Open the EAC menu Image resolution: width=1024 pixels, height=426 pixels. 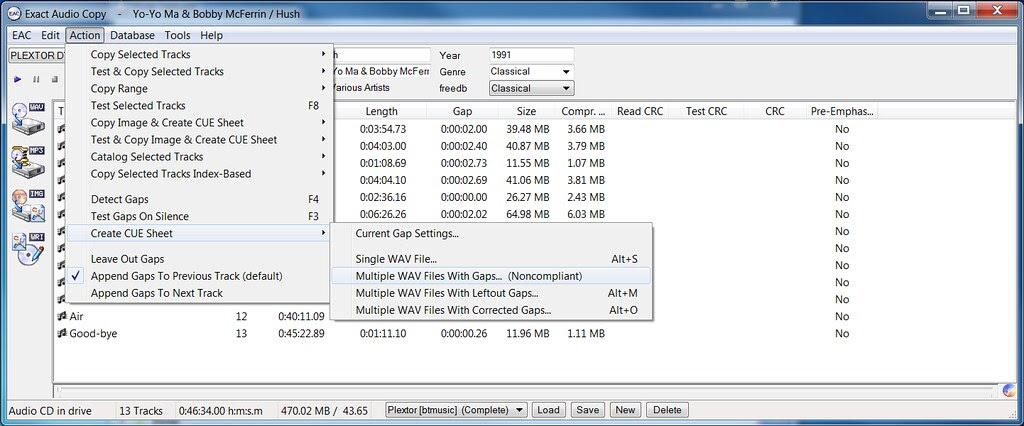click(x=22, y=35)
